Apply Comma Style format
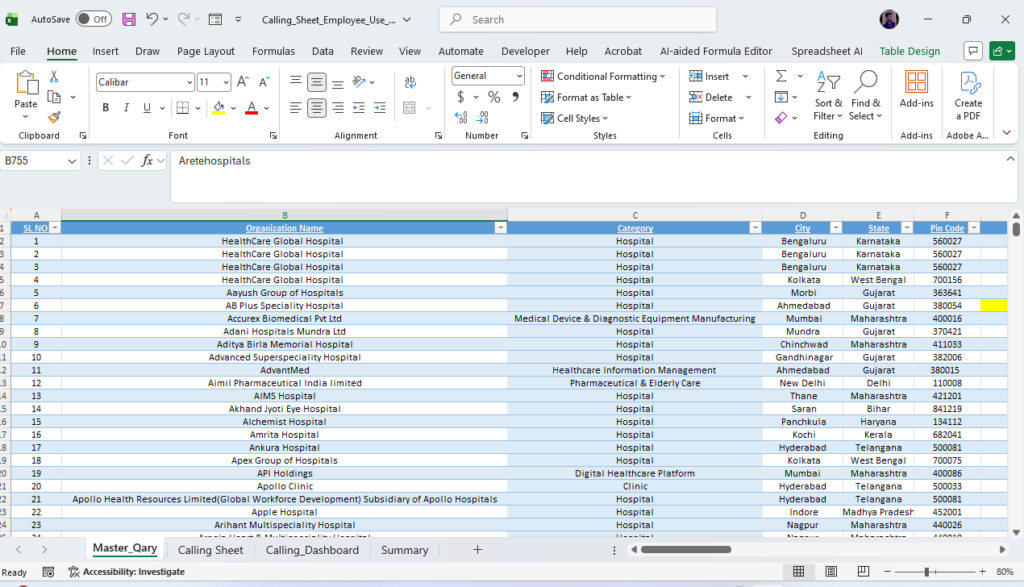Image resolution: width=1024 pixels, height=587 pixels. [x=515, y=97]
